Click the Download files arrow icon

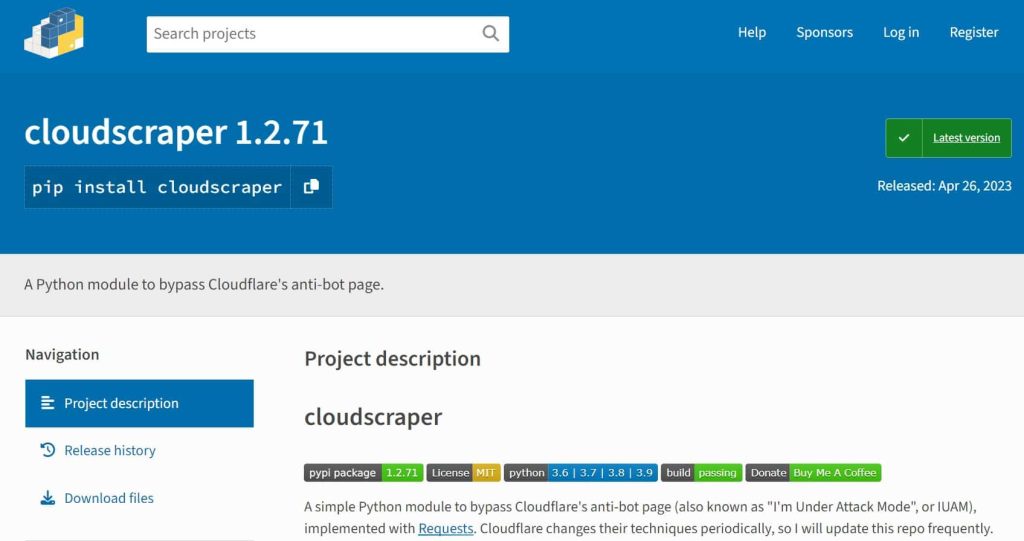pos(48,498)
